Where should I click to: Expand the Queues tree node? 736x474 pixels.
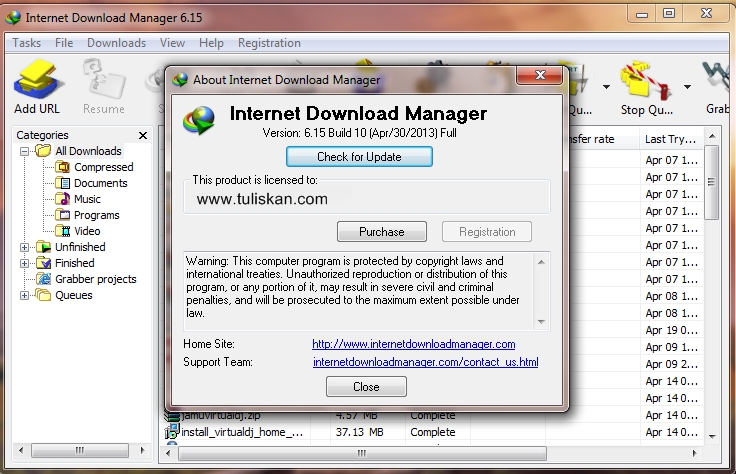tap(24, 295)
